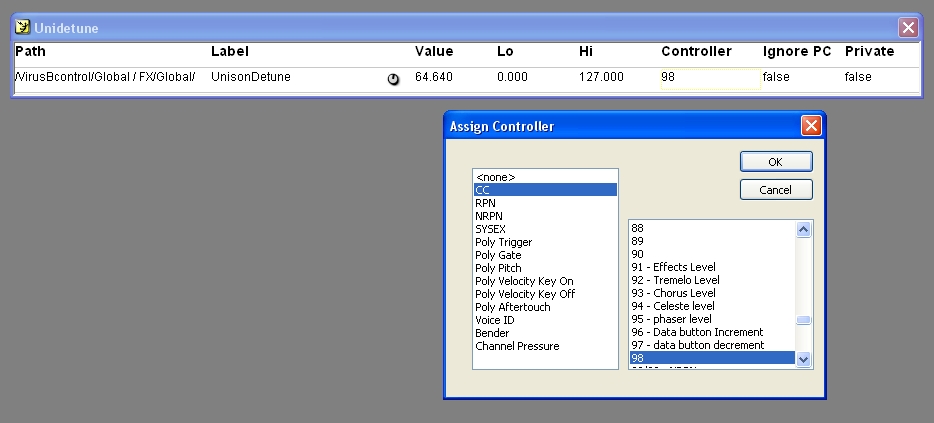This screenshot has height=423, width=934.
Task: Click the Controller column header
Action: (x=696, y=51)
